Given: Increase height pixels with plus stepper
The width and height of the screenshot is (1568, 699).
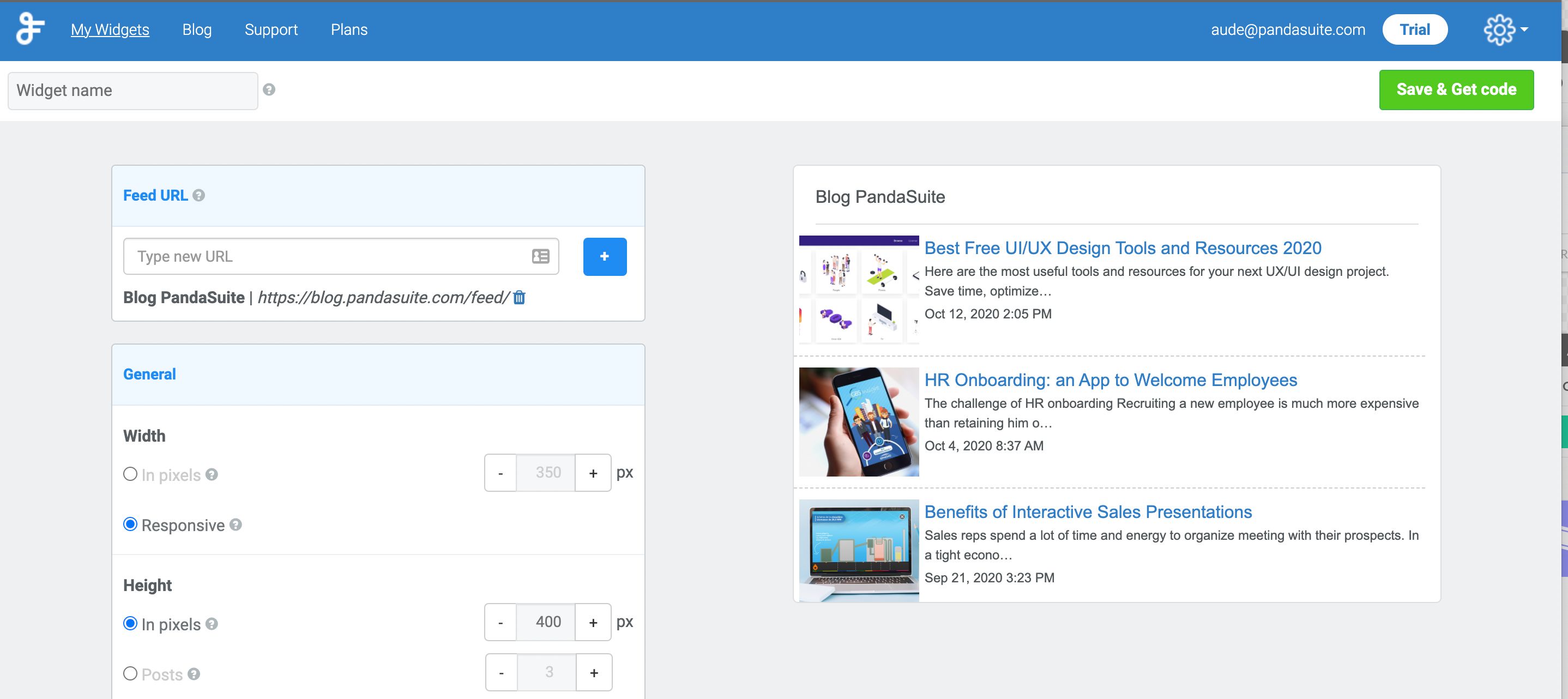Looking at the screenshot, I should [x=593, y=622].
